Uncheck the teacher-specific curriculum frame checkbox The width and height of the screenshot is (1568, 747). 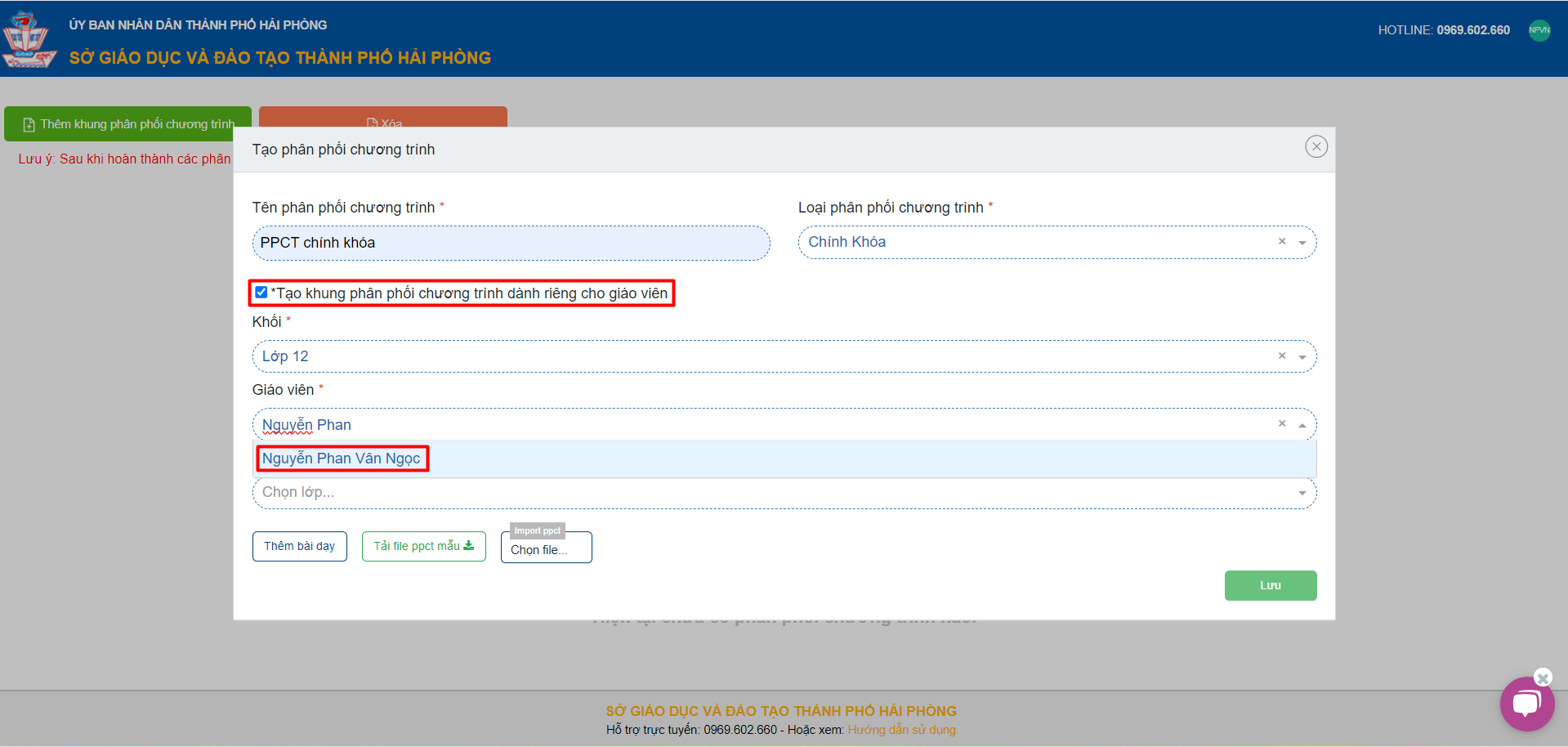click(x=261, y=293)
